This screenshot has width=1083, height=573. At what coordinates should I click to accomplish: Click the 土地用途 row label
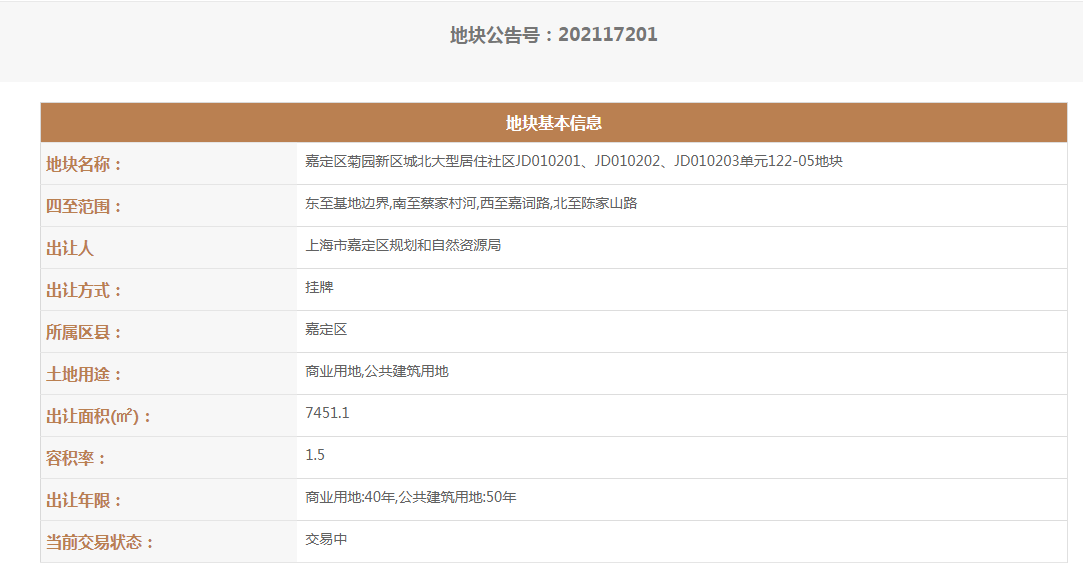tap(84, 375)
